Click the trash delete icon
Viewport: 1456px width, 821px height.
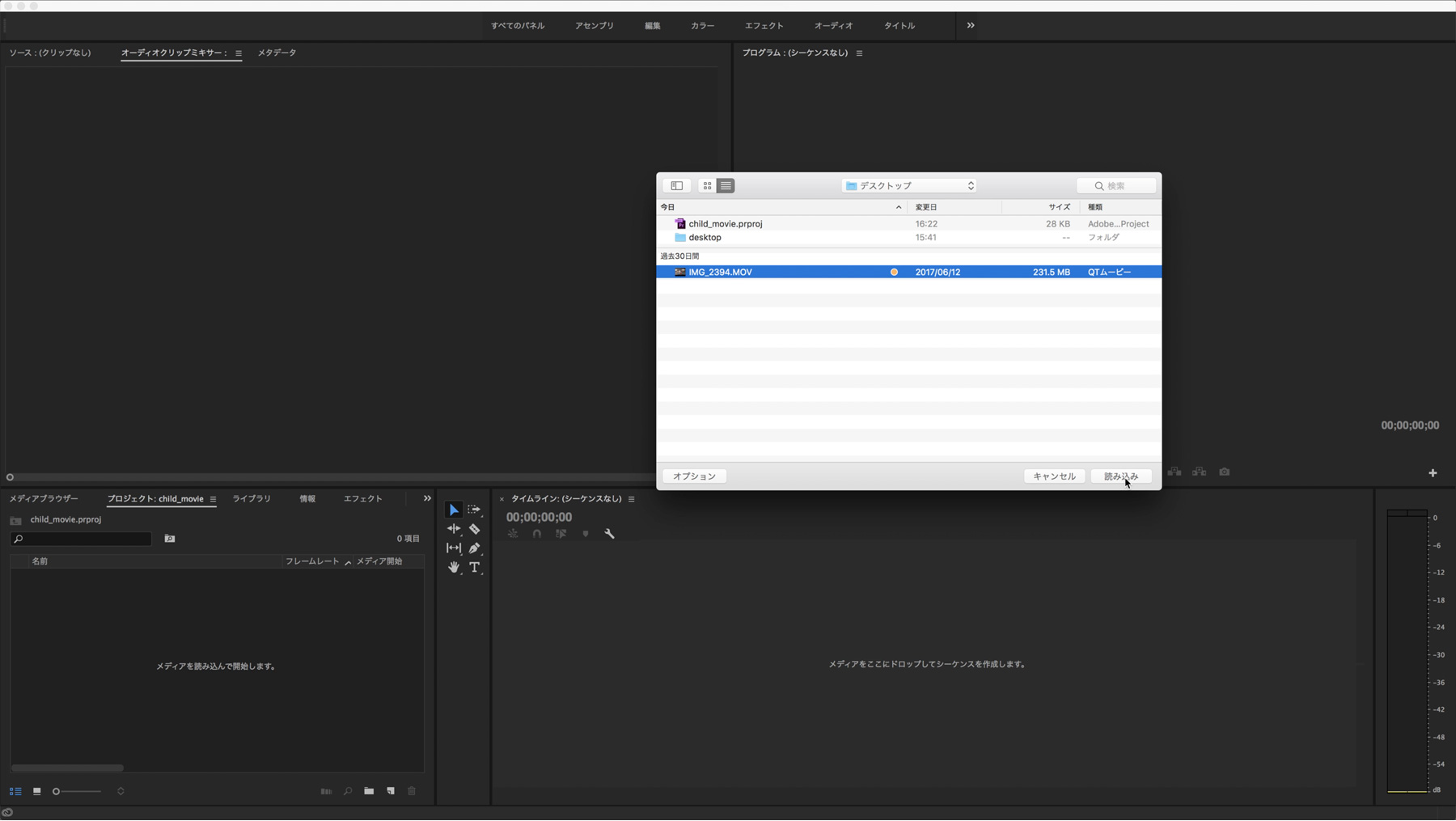412,792
